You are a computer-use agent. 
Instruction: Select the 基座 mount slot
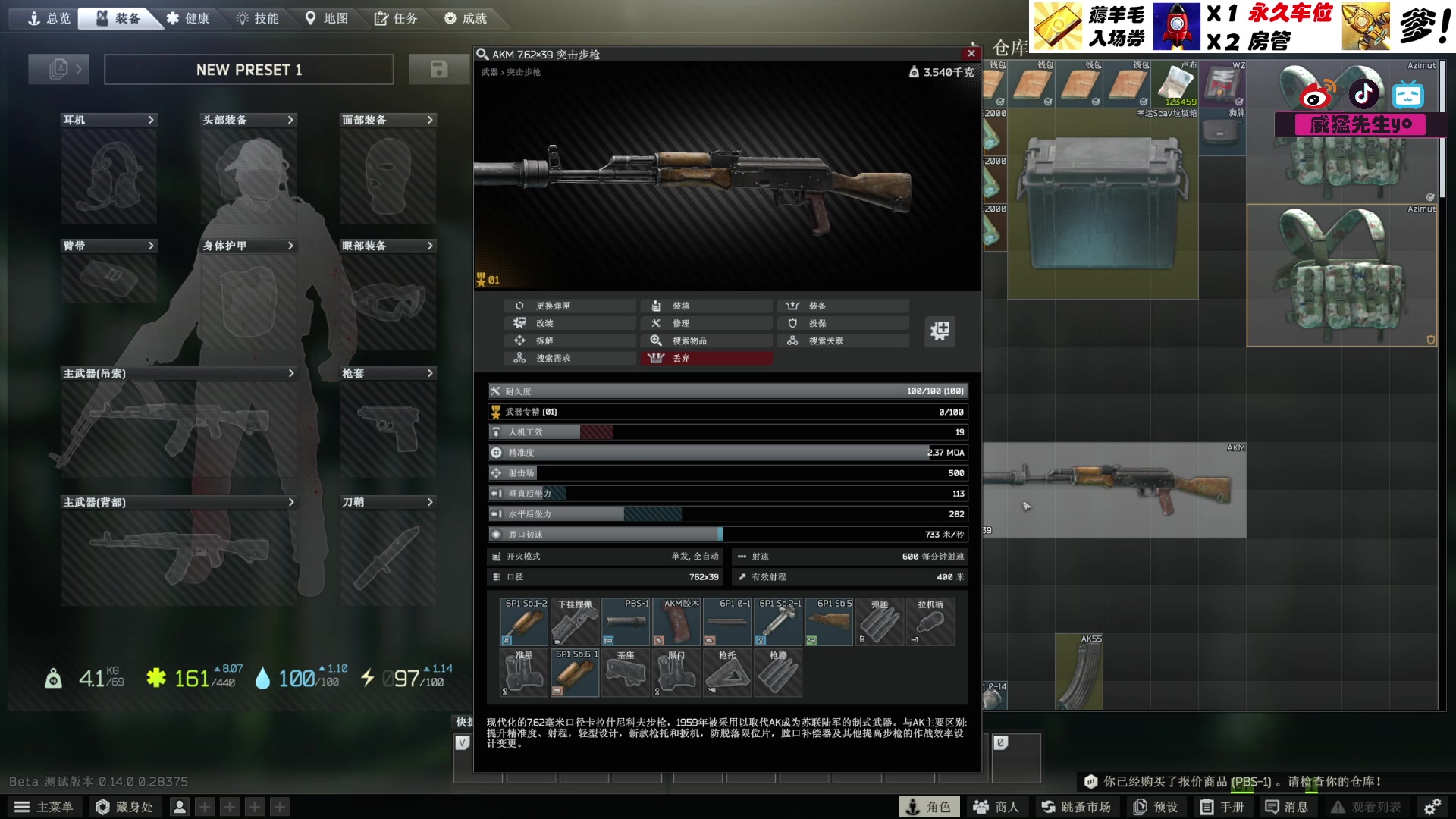[626, 673]
